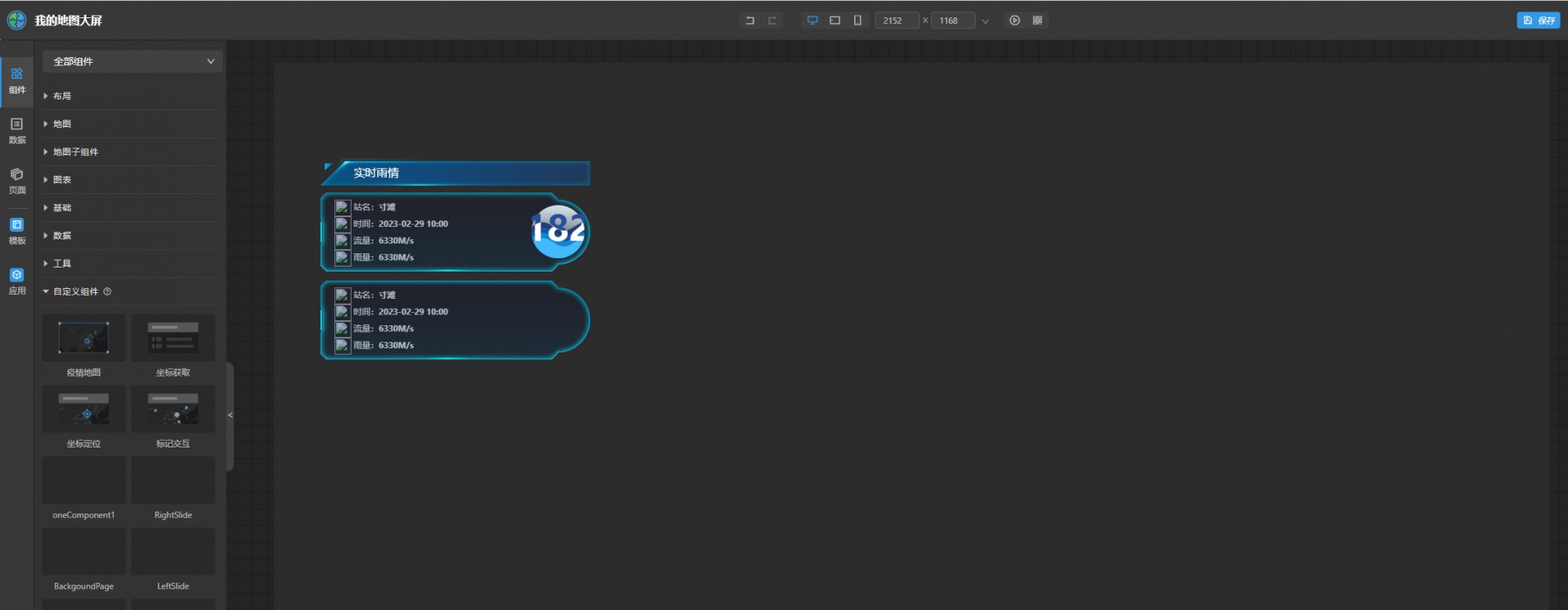
Task: Open the 数据 sidebar panel icon
Action: [x=17, y=130]
